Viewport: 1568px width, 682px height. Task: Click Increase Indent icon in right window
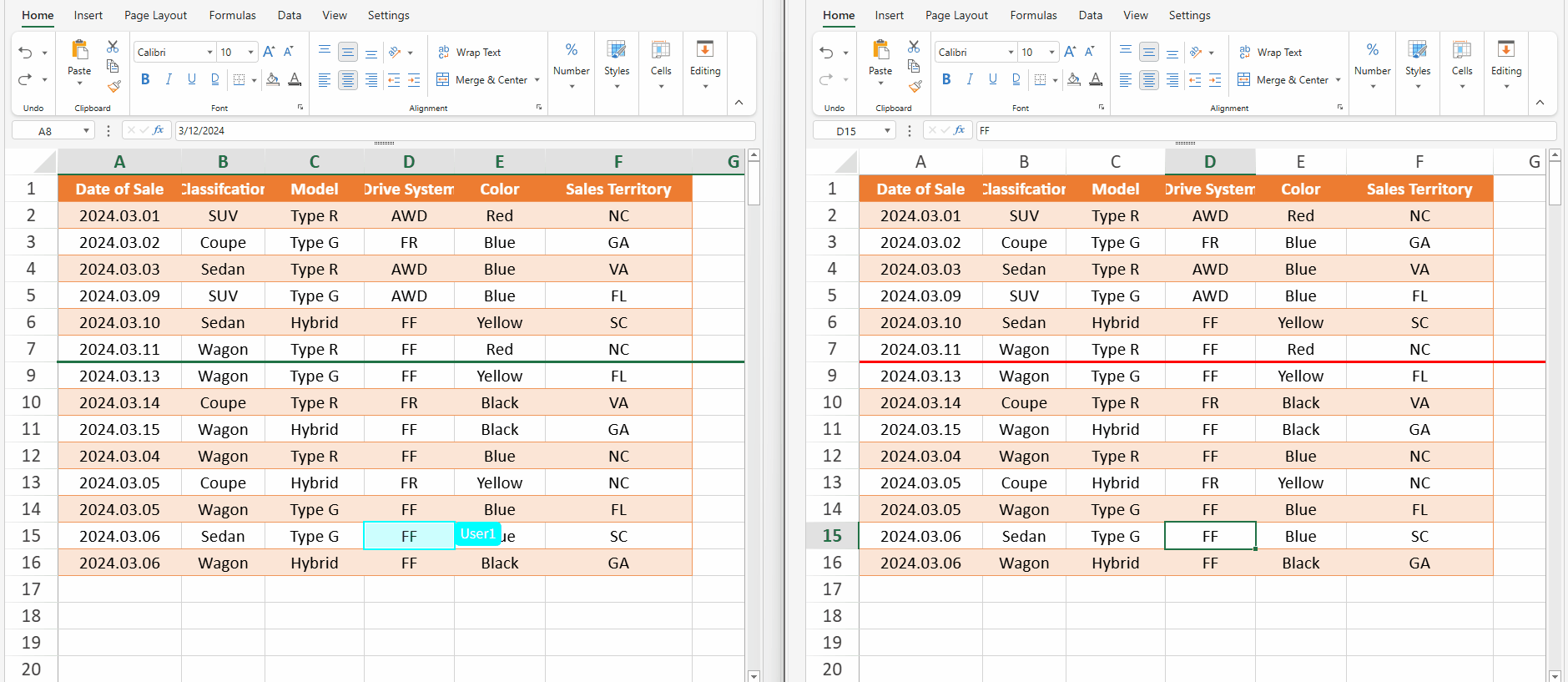coord(1215,79)
